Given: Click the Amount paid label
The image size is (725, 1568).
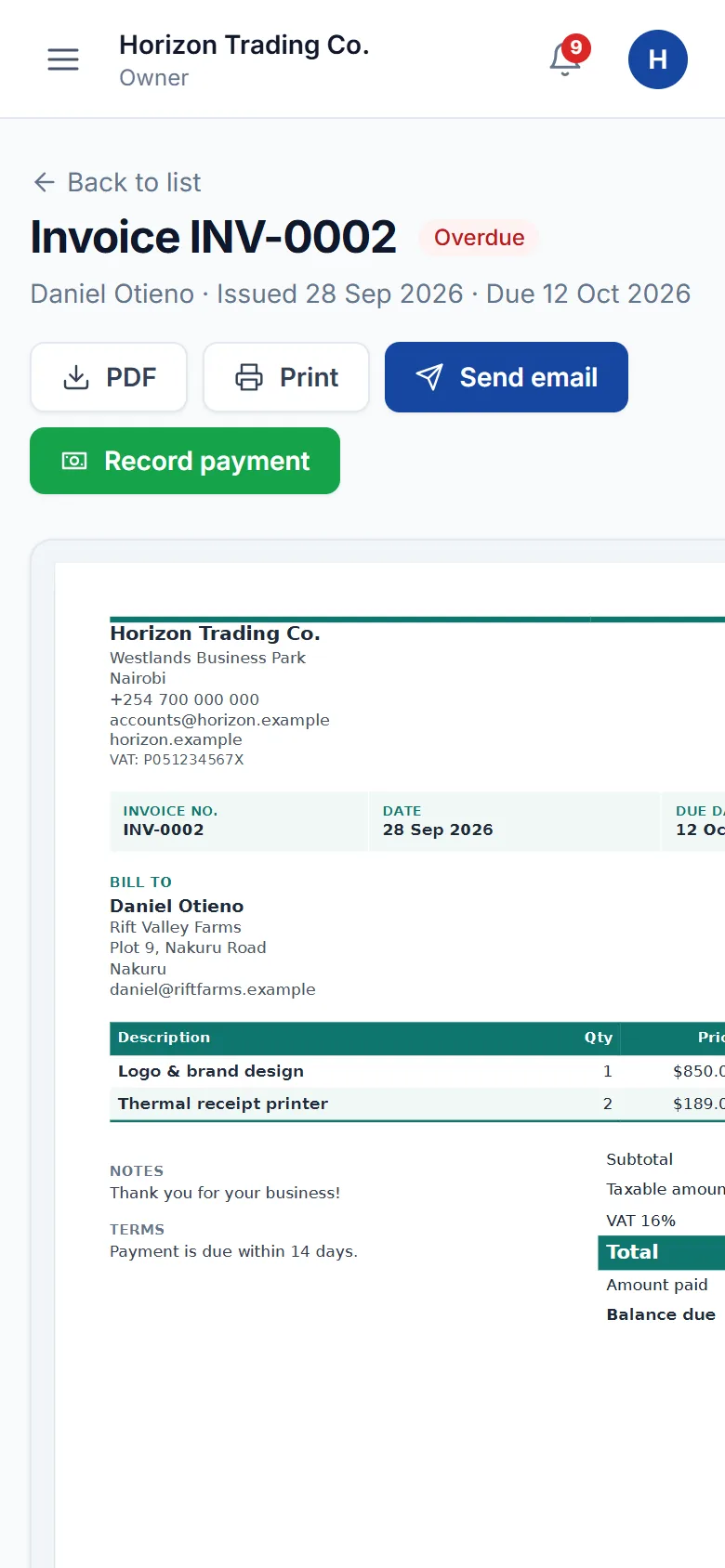Looking at the screenshot, I should click(x=657, y=1285).
